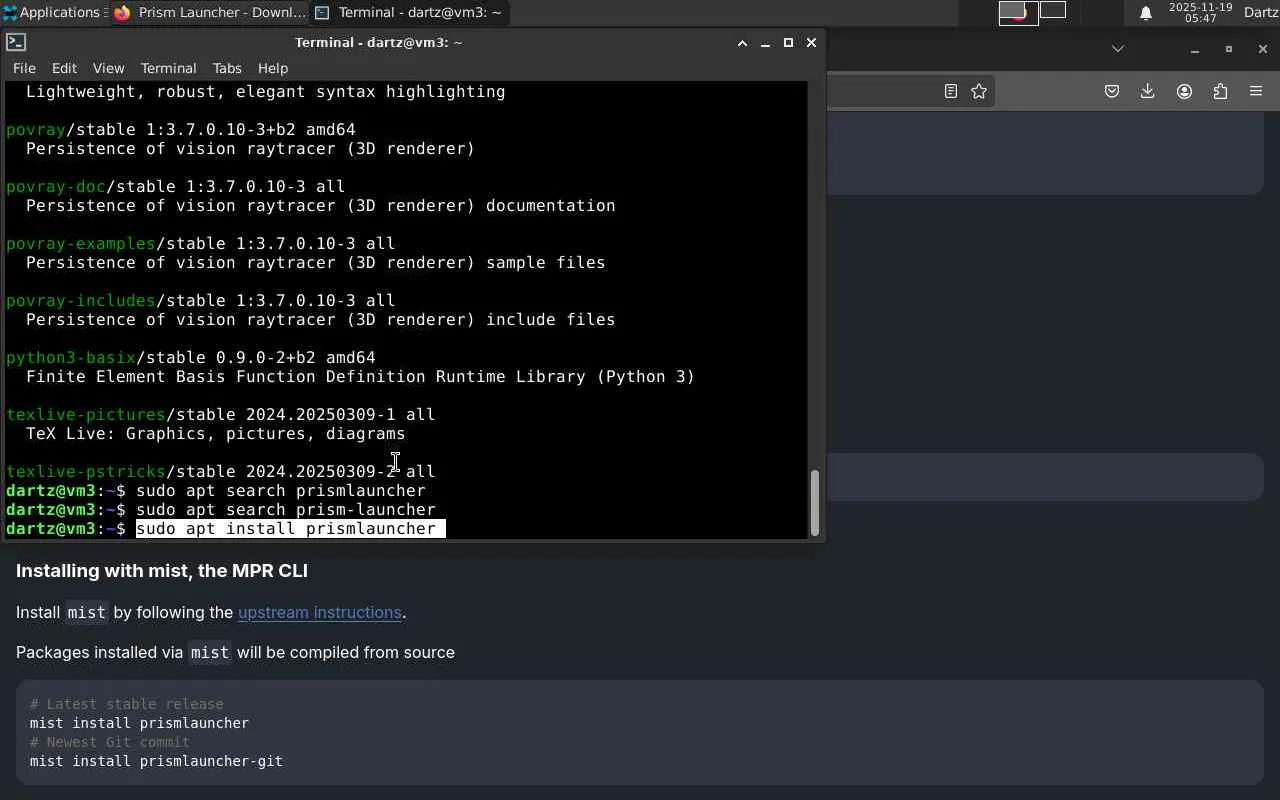Click the 'python3-basix' package name
Image resolution: width=1280 pixels, height=800 pixels.
[x=71, y=357]
